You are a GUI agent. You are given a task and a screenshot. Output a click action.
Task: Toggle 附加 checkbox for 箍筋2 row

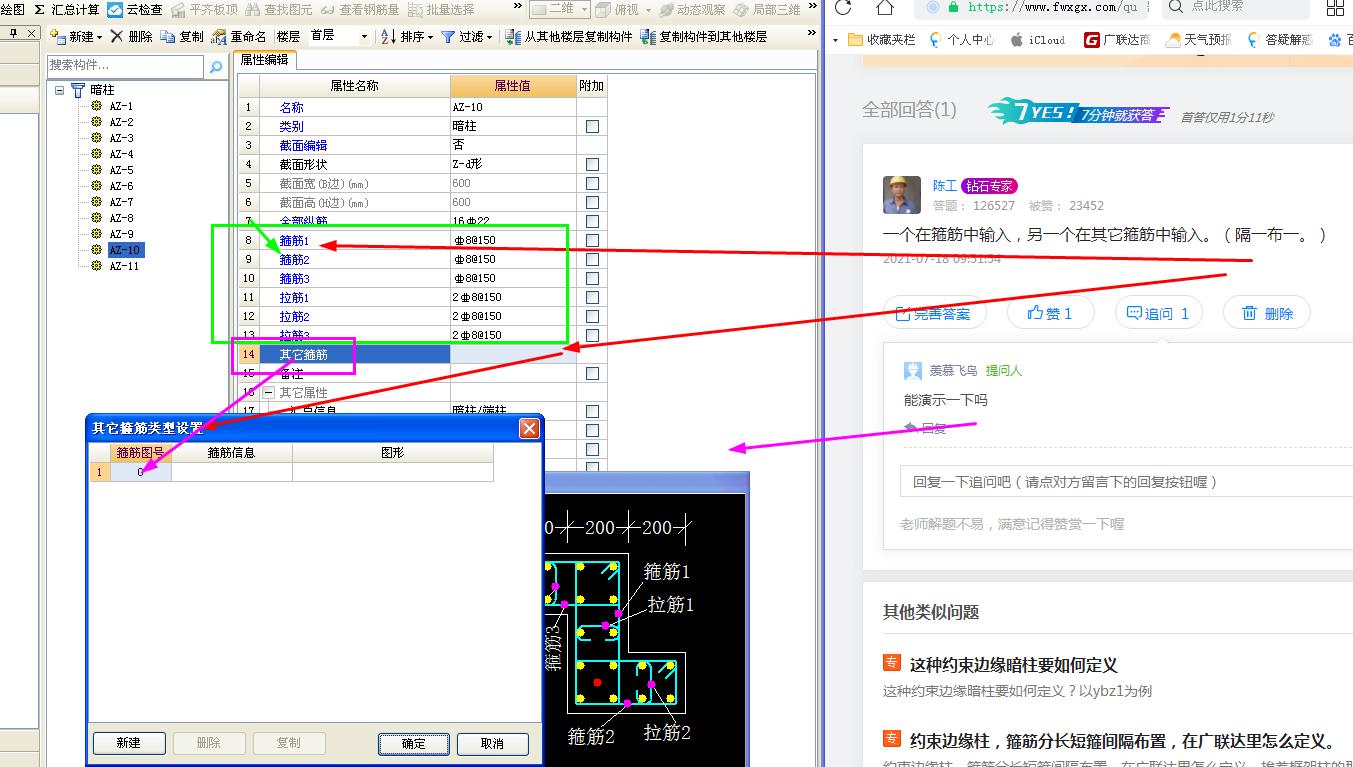coord(592,260)
